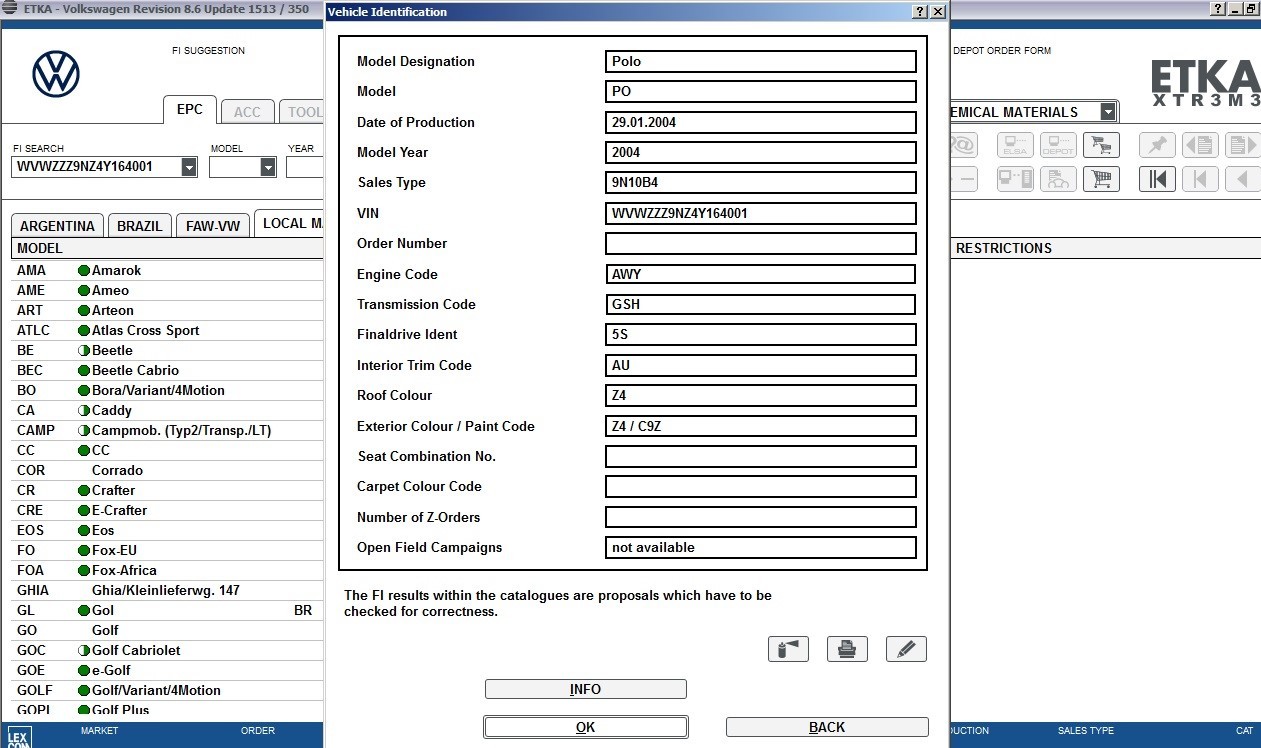Click the cart with two trolleys icon
The width and height of the screenshot is (1261, 748).
pyautogui.click(x=1103, y=145)
